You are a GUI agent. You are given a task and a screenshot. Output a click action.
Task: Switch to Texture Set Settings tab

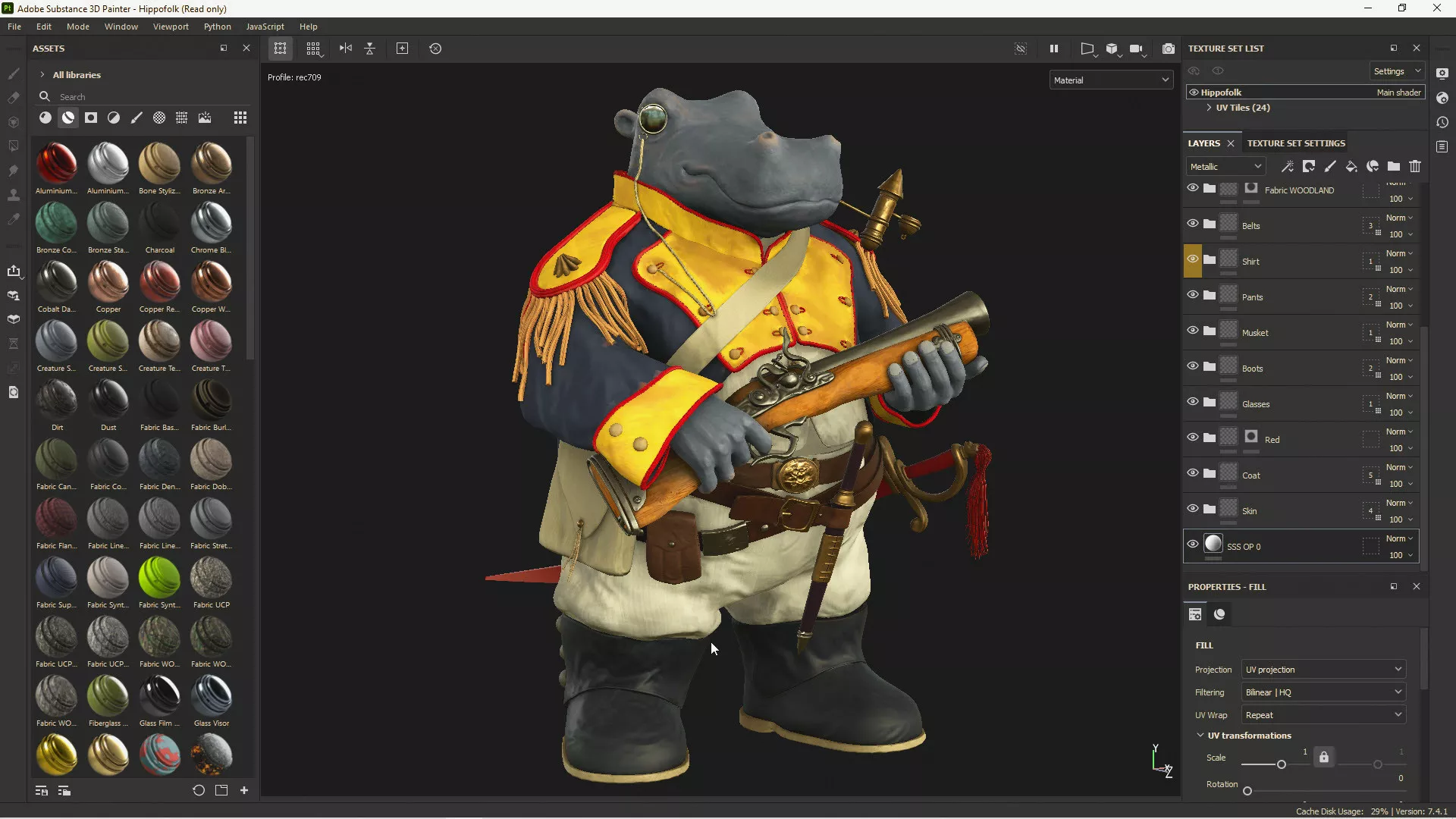[1296, 143]
